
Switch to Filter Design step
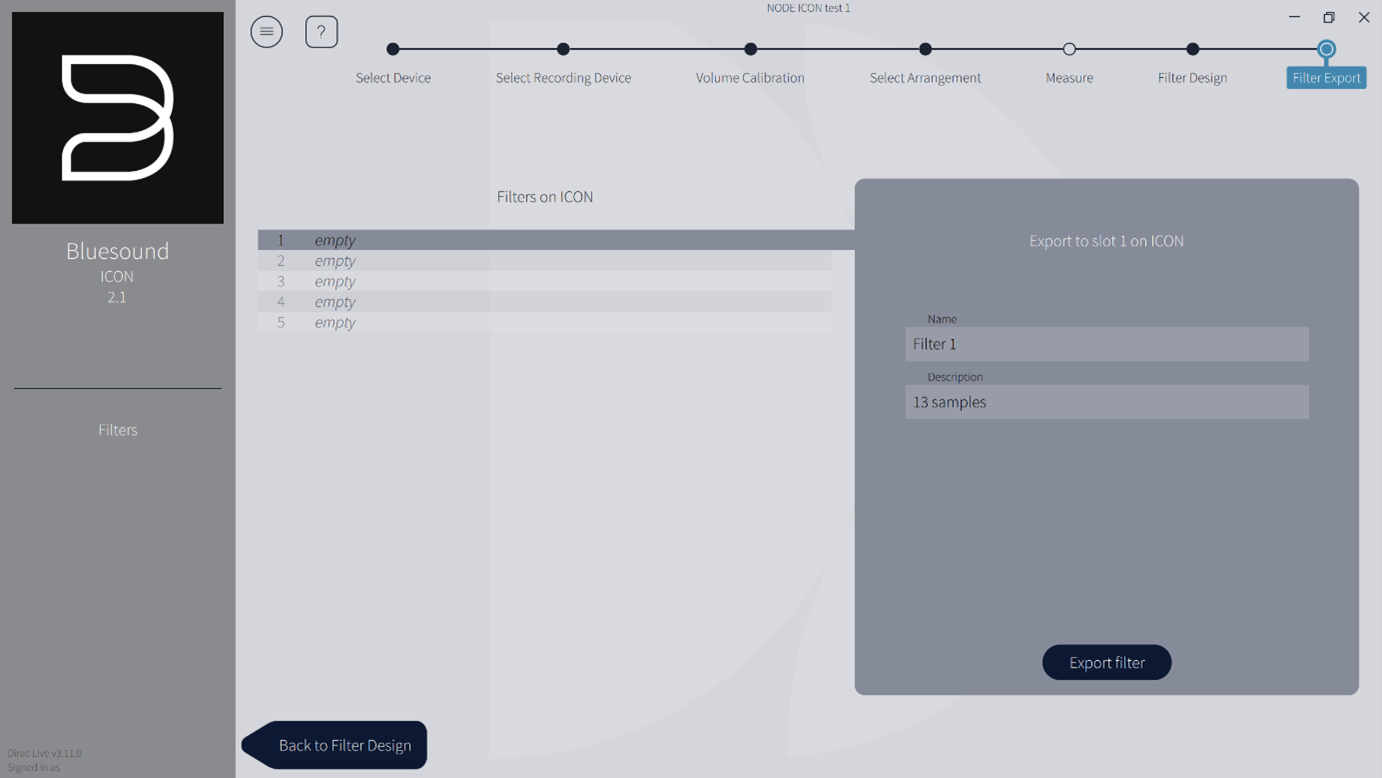1192,49
